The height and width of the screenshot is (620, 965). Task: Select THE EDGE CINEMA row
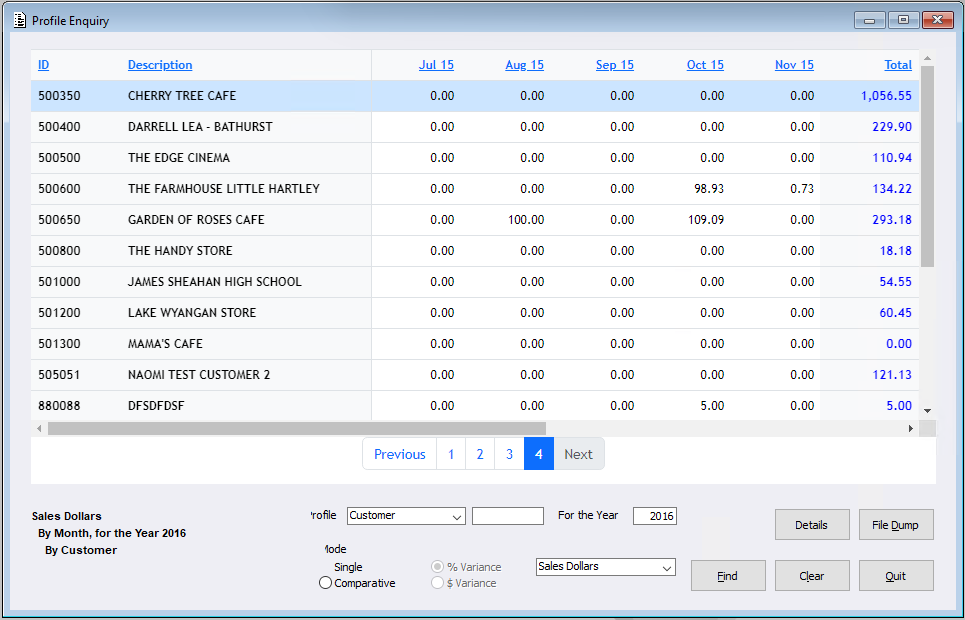(474, 158)
